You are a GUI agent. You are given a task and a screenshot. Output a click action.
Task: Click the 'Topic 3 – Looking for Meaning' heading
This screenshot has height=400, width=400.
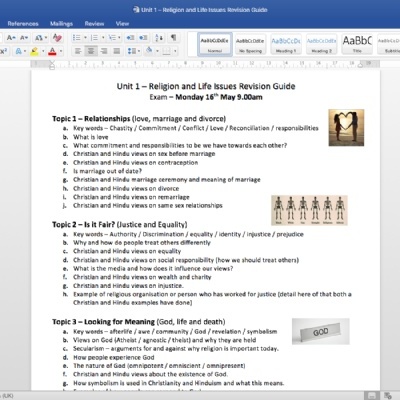coord(103,322)
